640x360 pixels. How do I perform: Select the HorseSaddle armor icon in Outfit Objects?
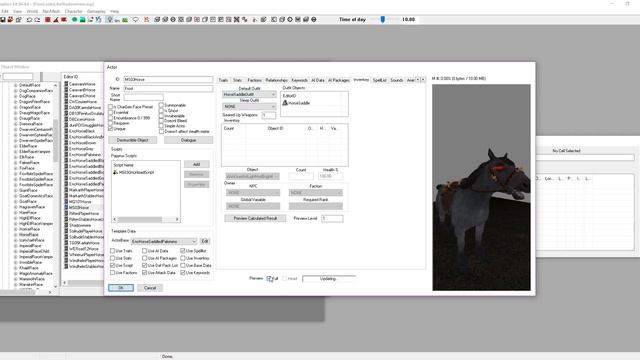point(285,103)
